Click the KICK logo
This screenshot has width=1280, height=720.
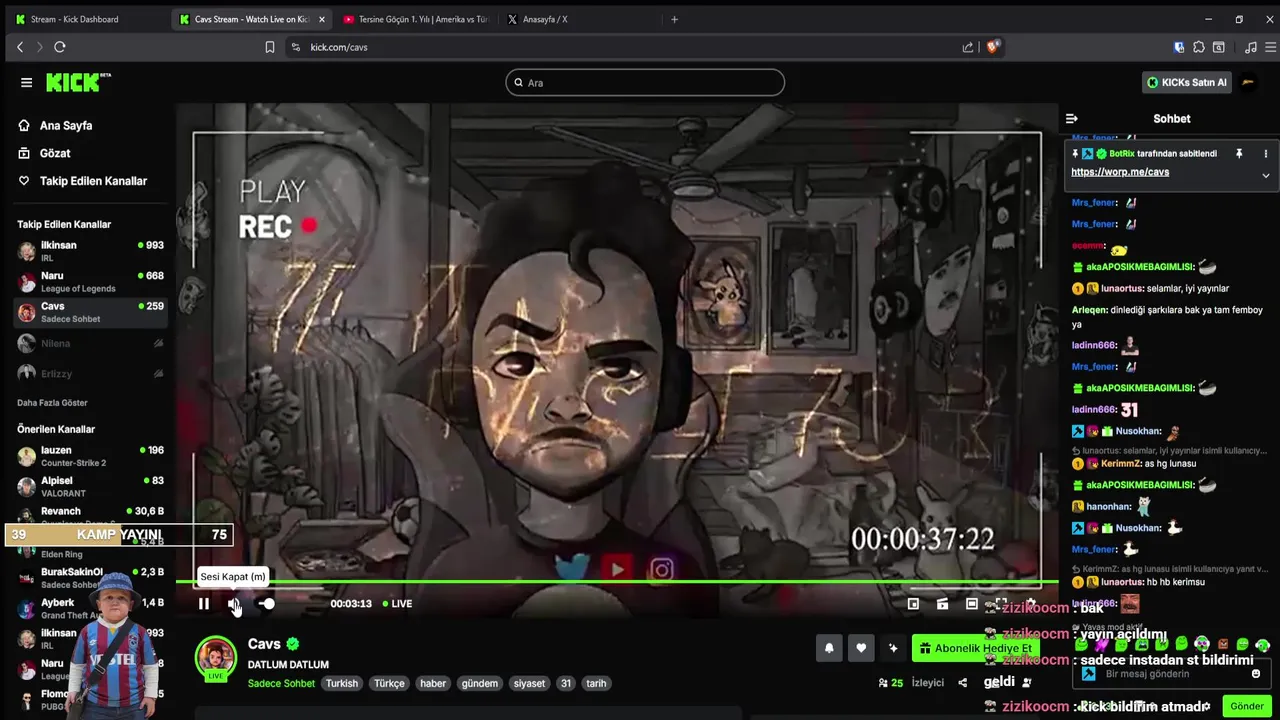point(78,82)
